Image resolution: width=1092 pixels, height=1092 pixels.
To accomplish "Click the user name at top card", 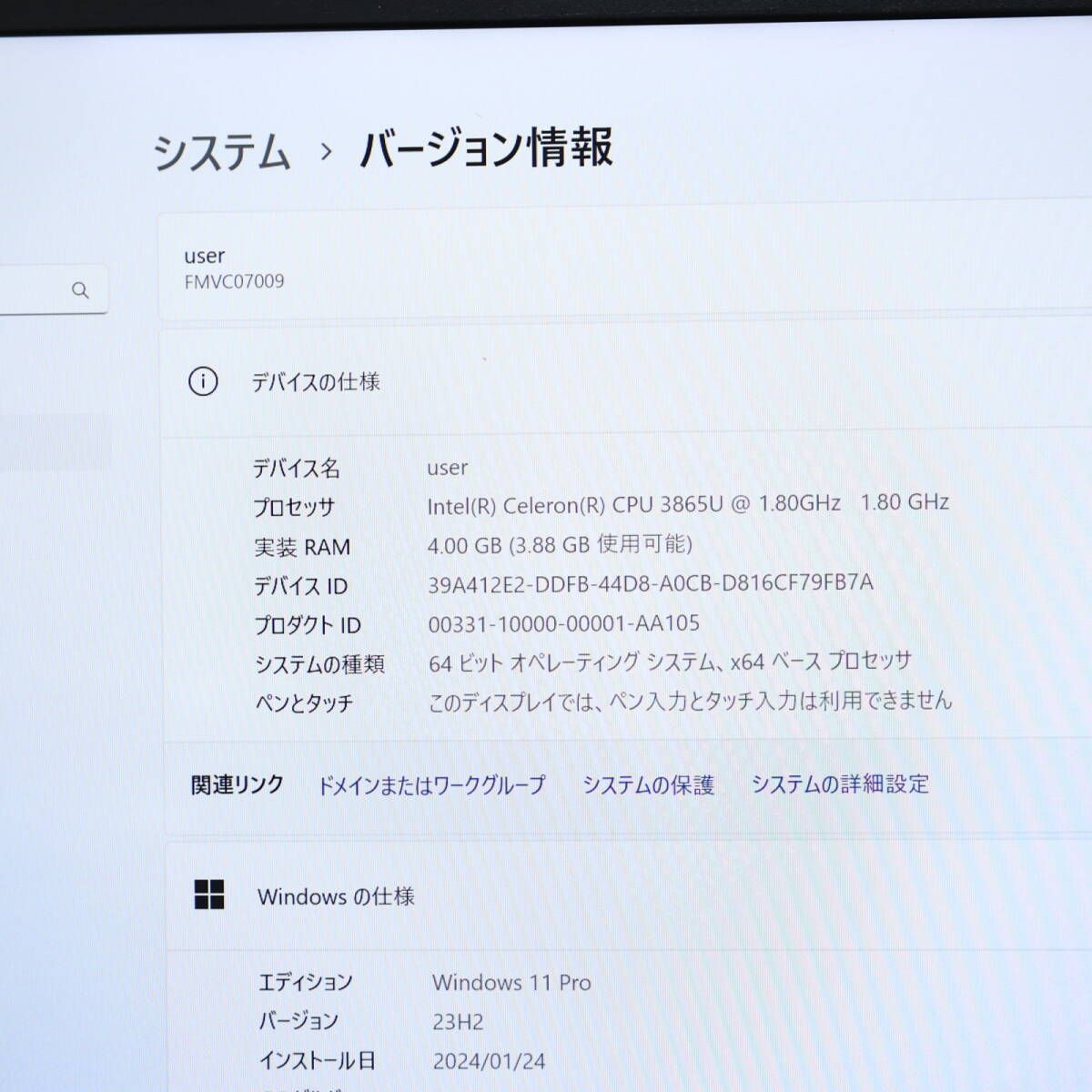I will pyautogui.click(x=204, y=256).
